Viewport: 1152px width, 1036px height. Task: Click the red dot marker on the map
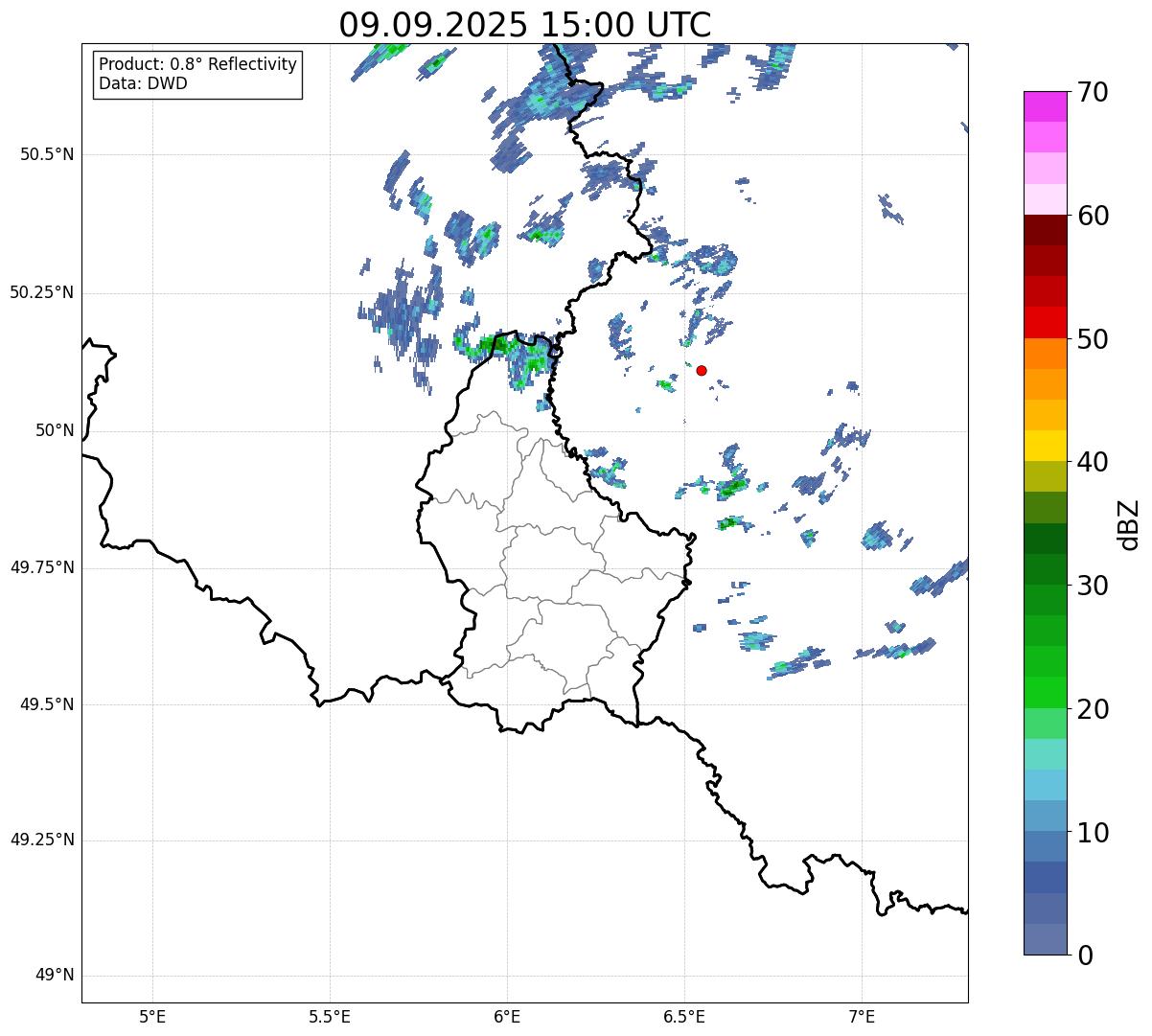[702, 370]
